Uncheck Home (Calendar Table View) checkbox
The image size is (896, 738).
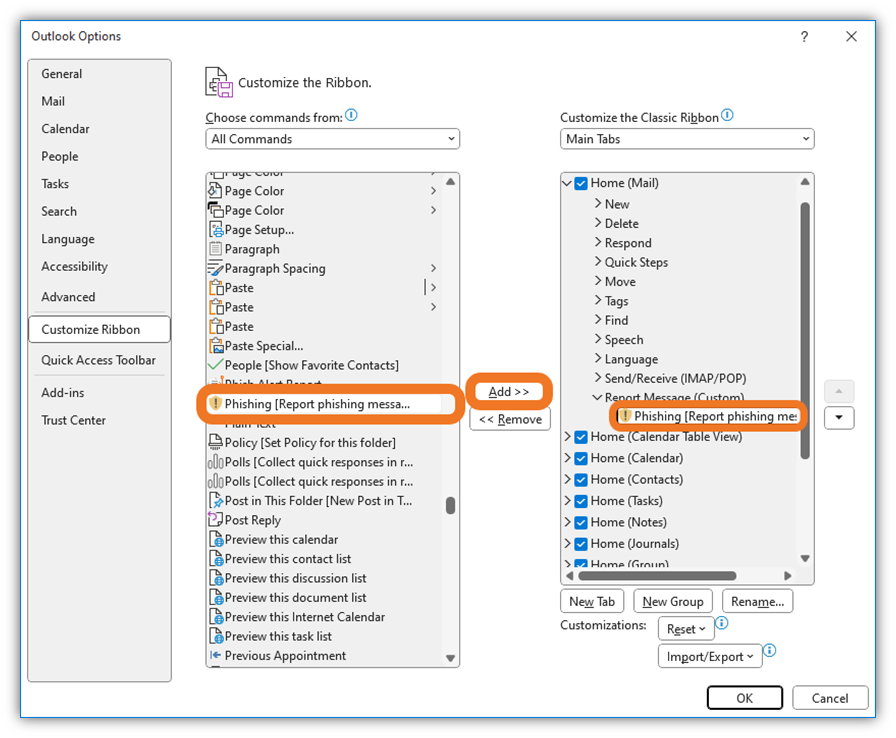(581, 437)
